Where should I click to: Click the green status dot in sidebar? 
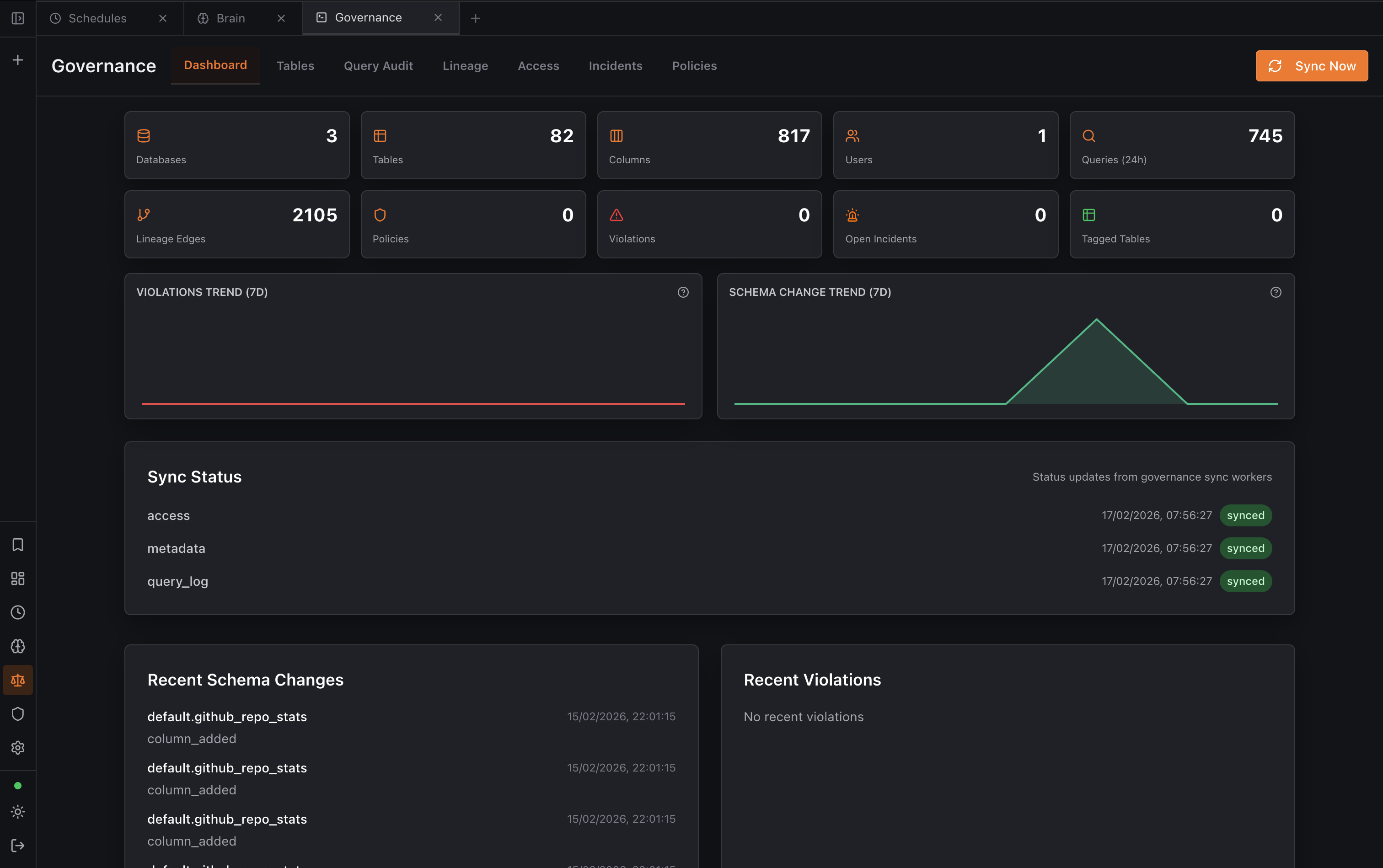[x=17, y=785]
